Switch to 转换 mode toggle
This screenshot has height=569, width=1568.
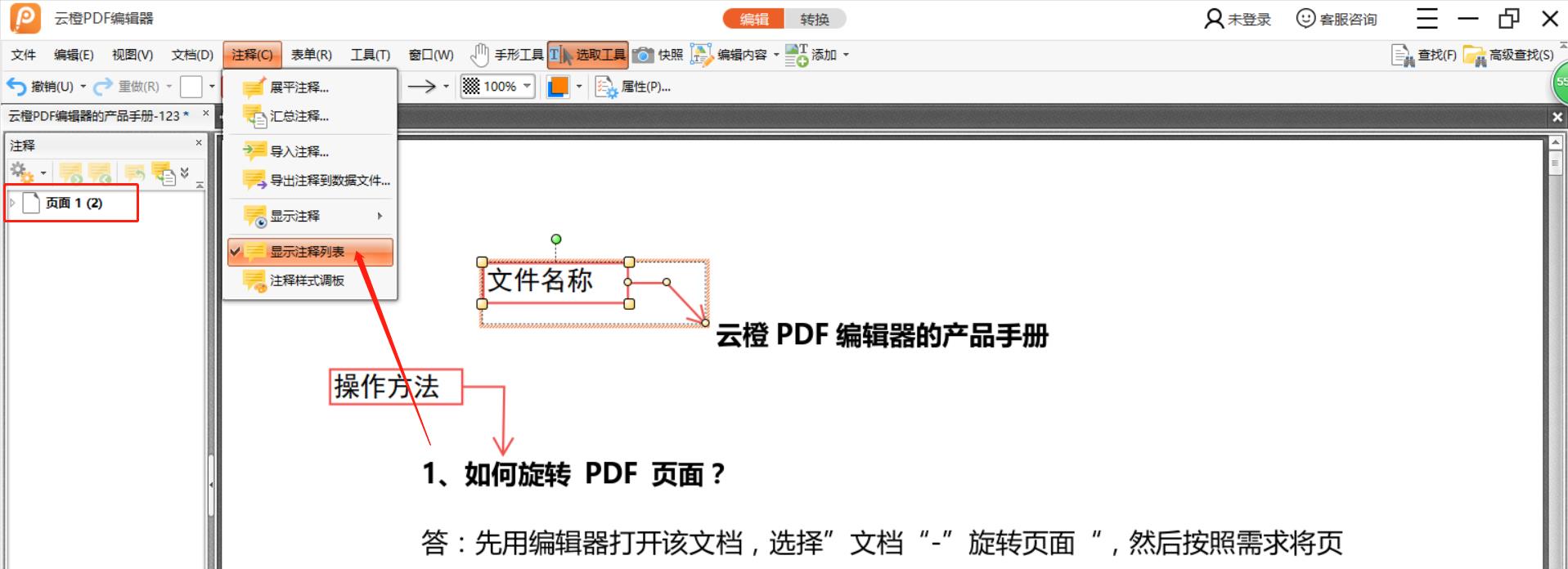[x=815, y=19]
